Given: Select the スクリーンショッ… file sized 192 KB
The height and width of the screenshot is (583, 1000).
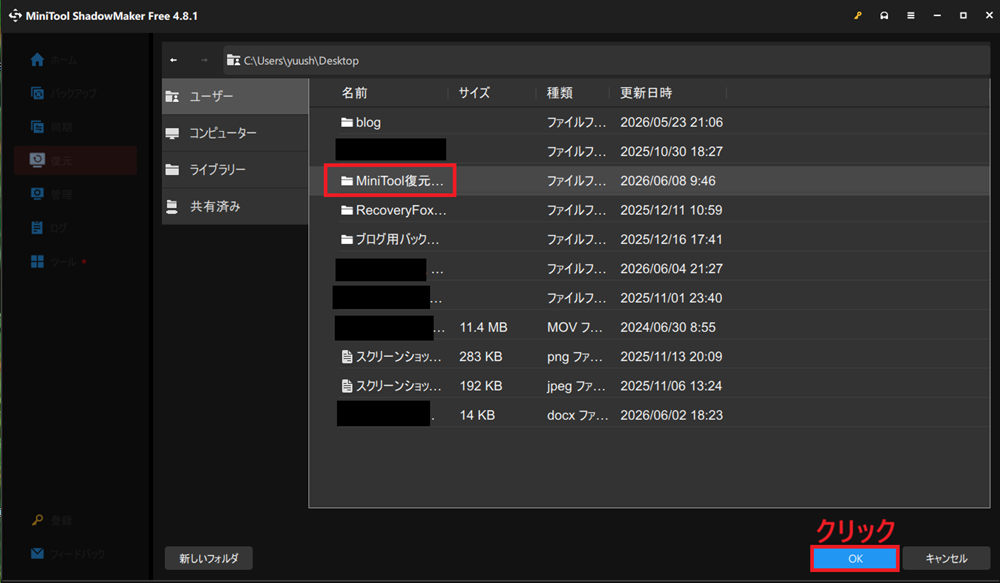Looking at the screenshot, I should pos(399,386).
